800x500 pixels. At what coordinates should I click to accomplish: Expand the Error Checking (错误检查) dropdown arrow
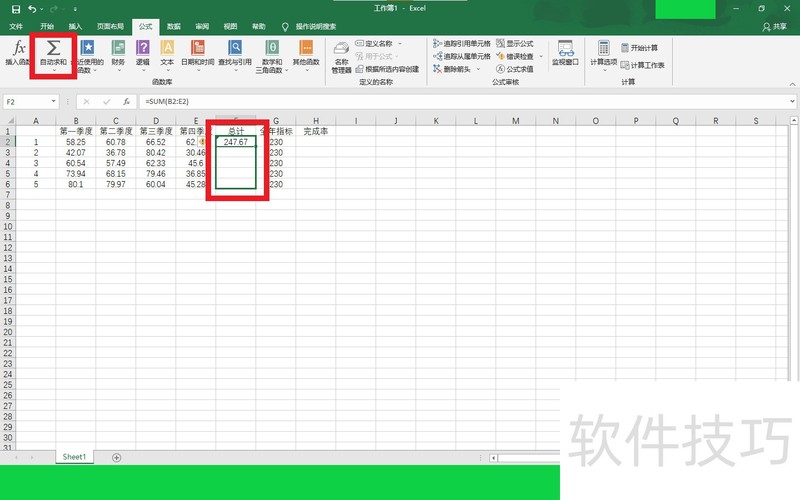click(x=541, y=56)
